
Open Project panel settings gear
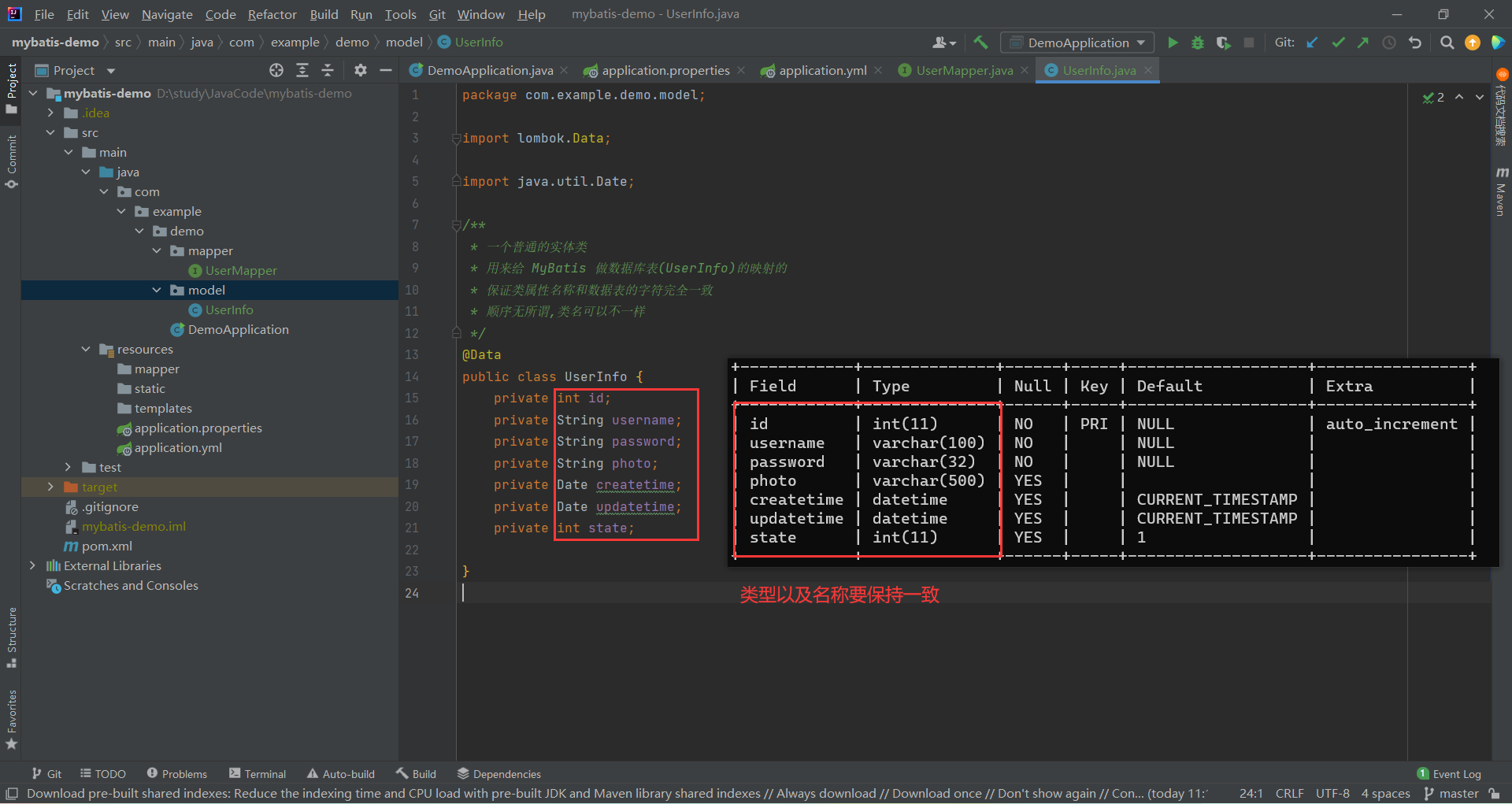click(x=361, y=71)
